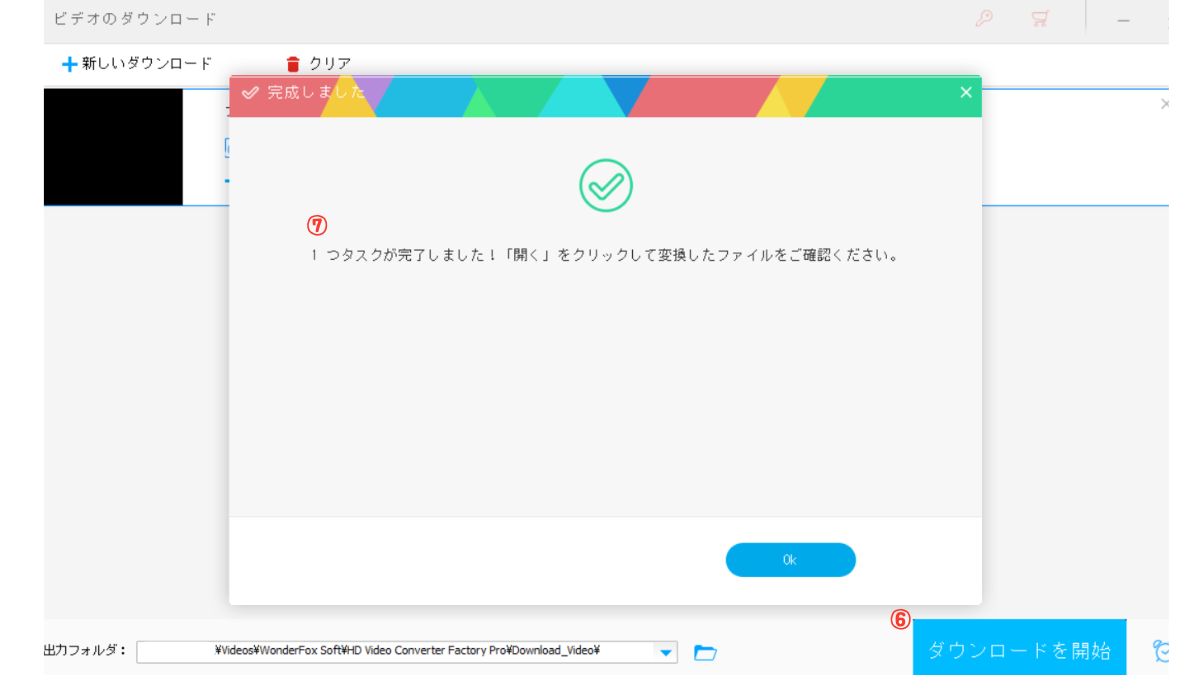The height and width of the screenshot is (675, 1200).
Task: Add a task via 新しいダウンロード
Action: (x=137, y=64)
